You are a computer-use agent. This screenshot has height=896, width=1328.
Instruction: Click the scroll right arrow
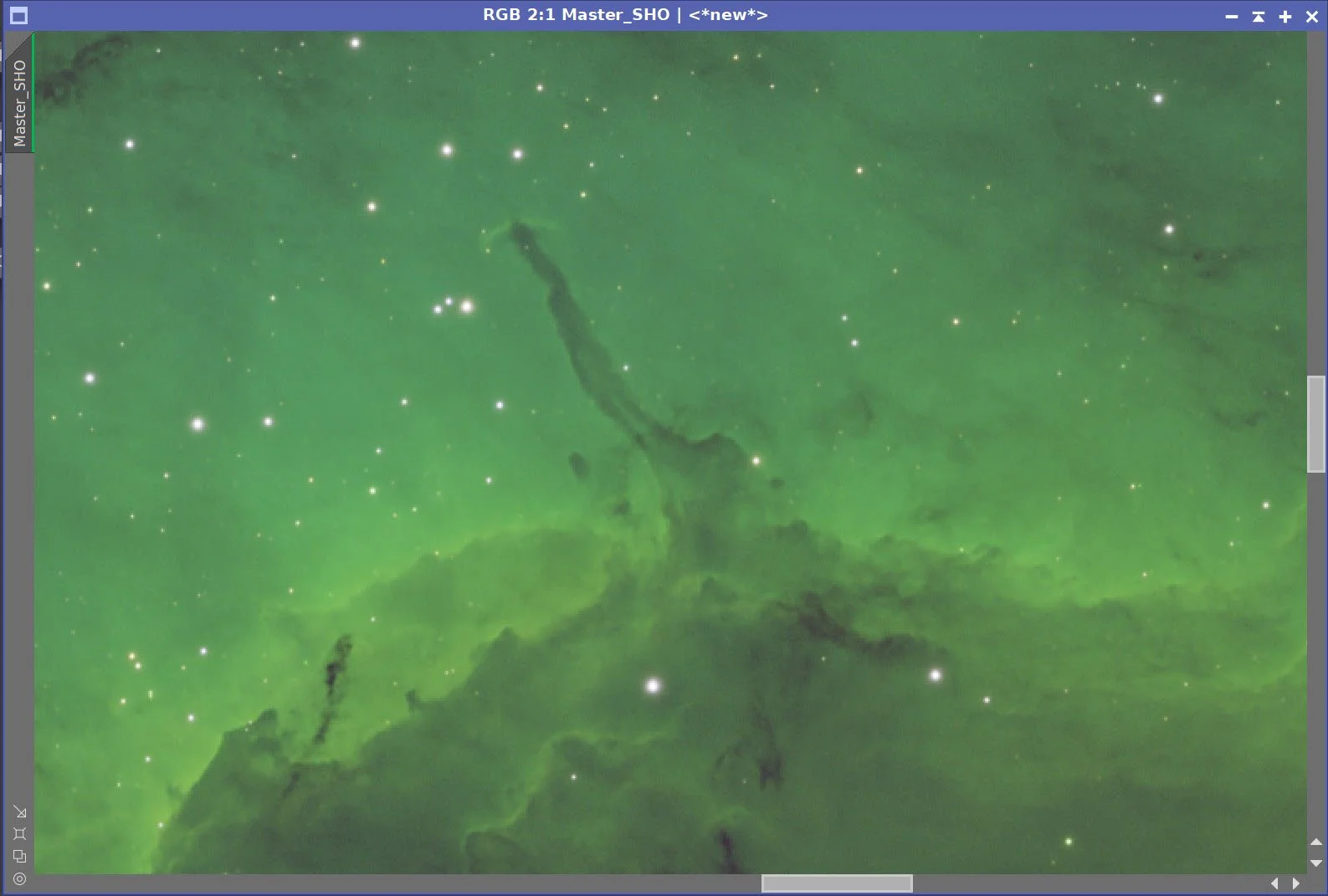[1296, 883]
